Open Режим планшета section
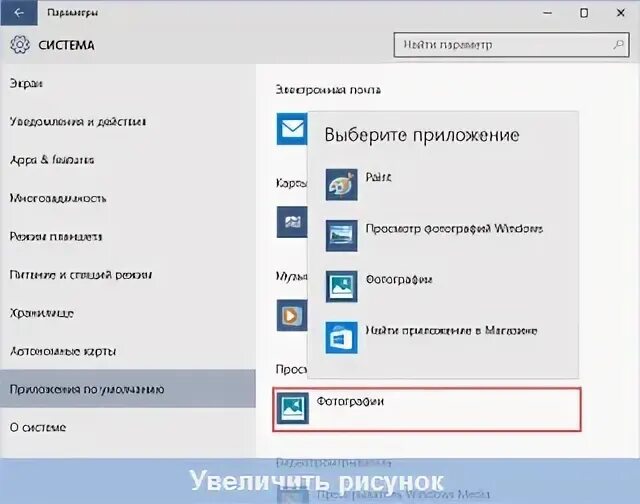 128,236
